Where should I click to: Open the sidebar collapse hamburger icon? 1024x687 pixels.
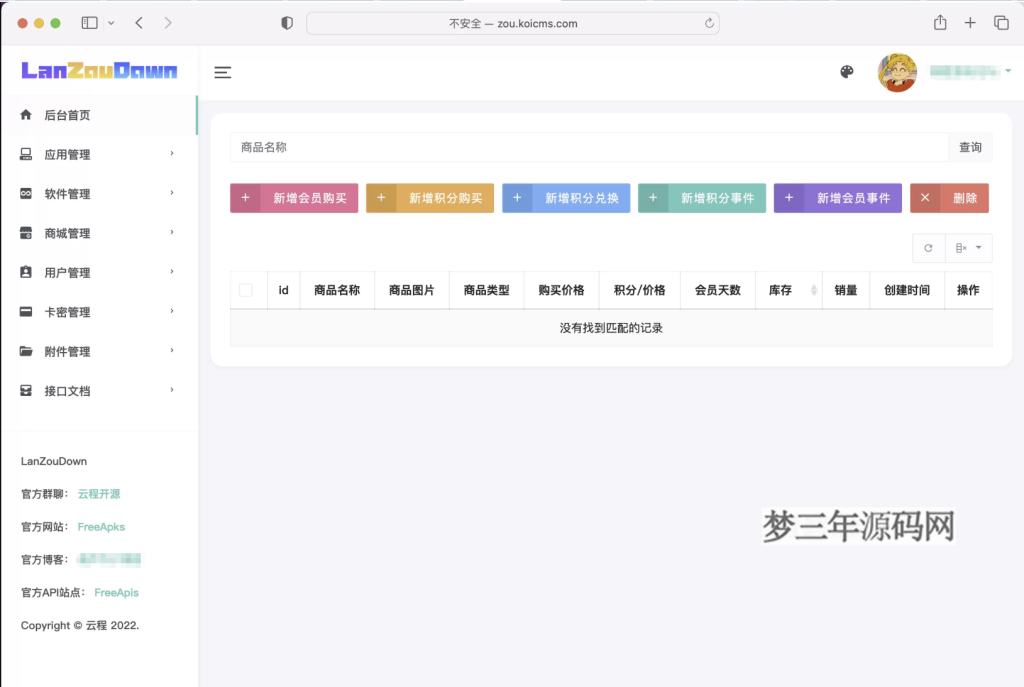(x=222, y=72)
